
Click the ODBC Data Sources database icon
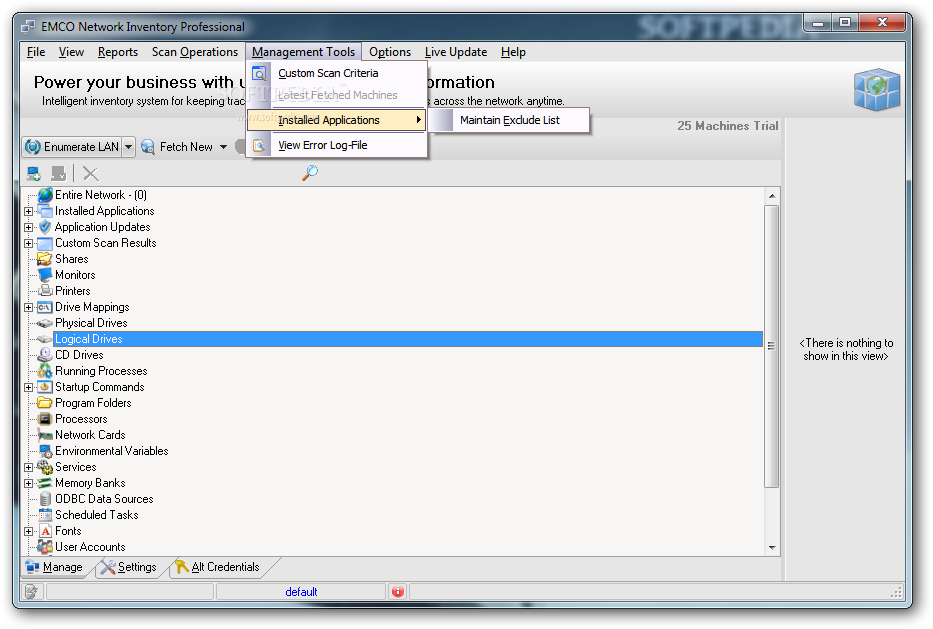[x=45, y=499]
